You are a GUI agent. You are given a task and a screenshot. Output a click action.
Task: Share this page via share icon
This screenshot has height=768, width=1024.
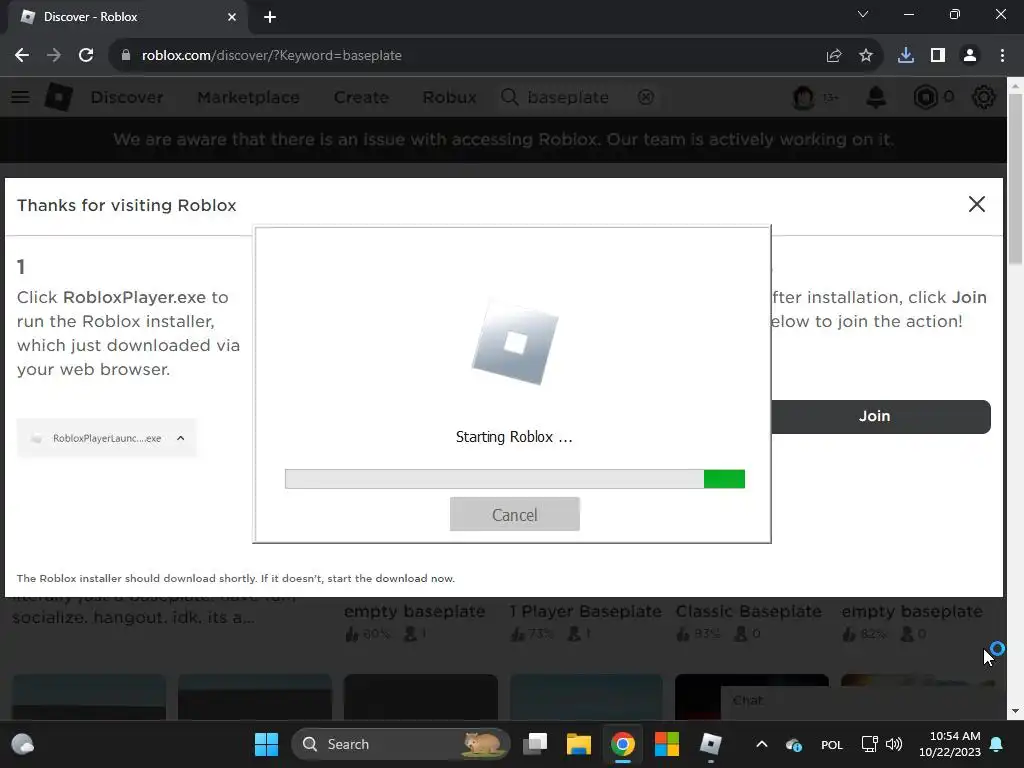833,56
